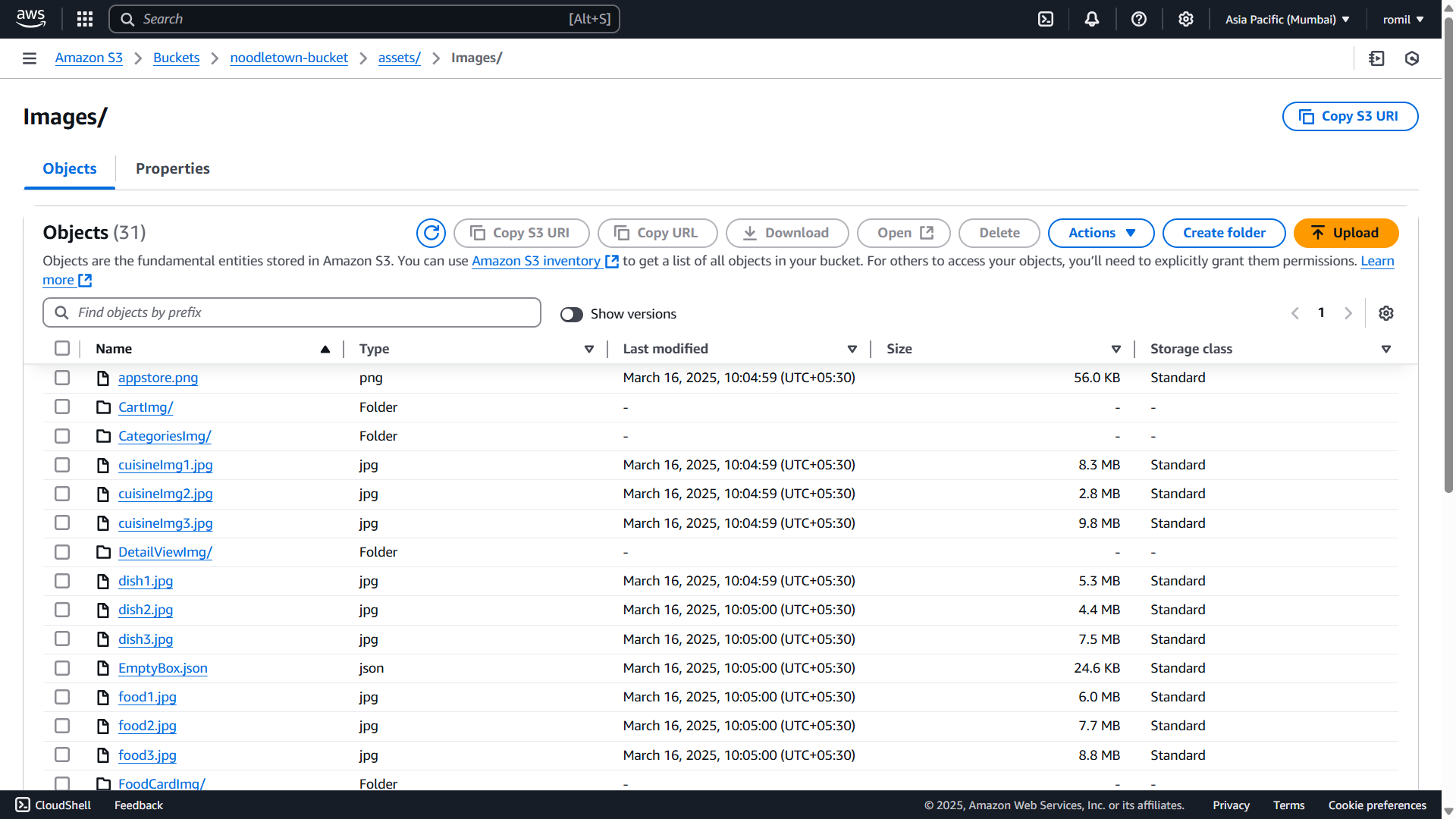
Task: Open the help question mark icon
Action: click(x=1139, y=19)
